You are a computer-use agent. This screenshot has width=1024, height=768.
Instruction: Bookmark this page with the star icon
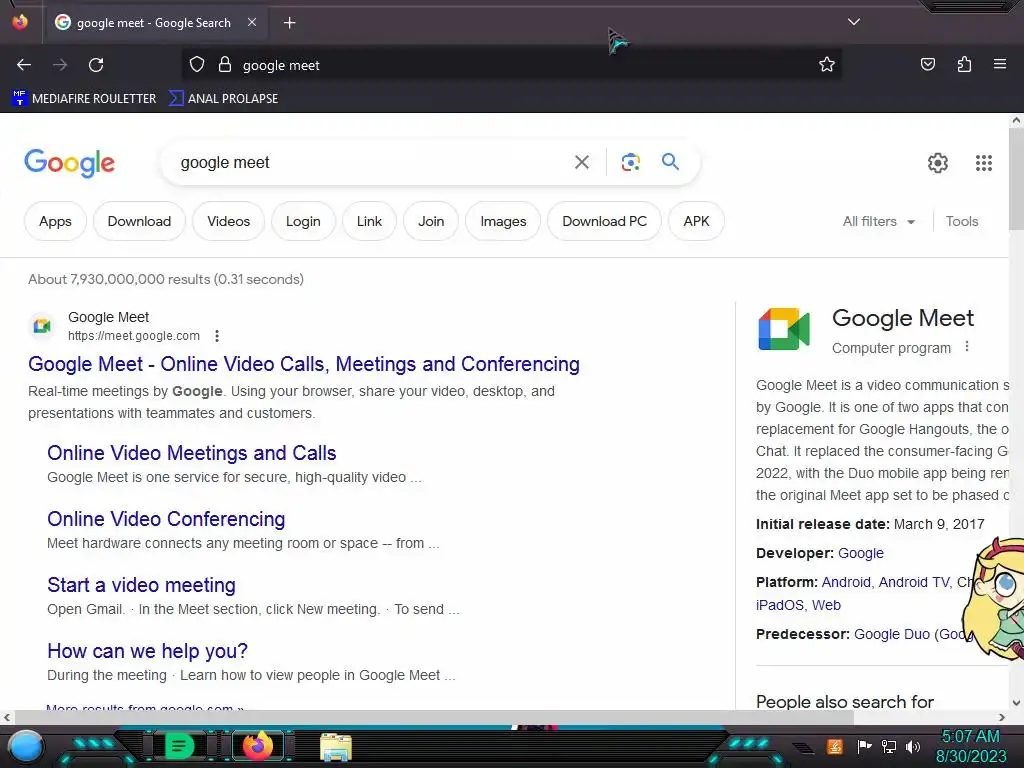click(x=827, y=64)
